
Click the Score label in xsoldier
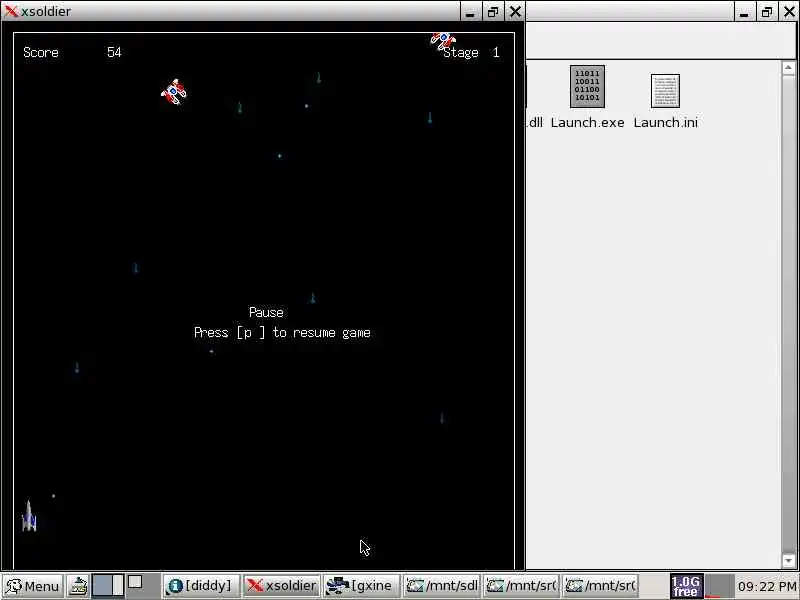(41, 53)
